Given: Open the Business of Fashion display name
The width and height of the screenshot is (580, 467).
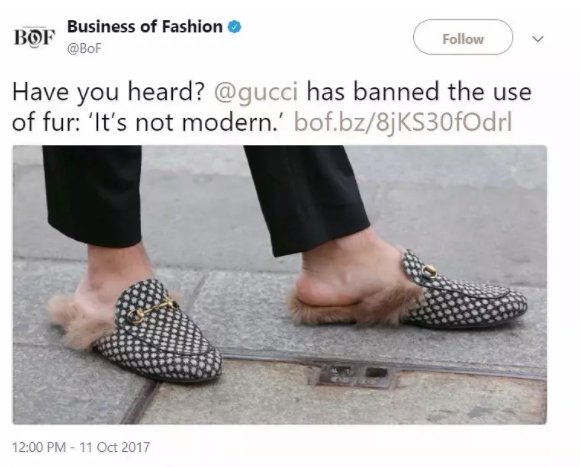Looking at the screenshot, I should pos(145,27).
